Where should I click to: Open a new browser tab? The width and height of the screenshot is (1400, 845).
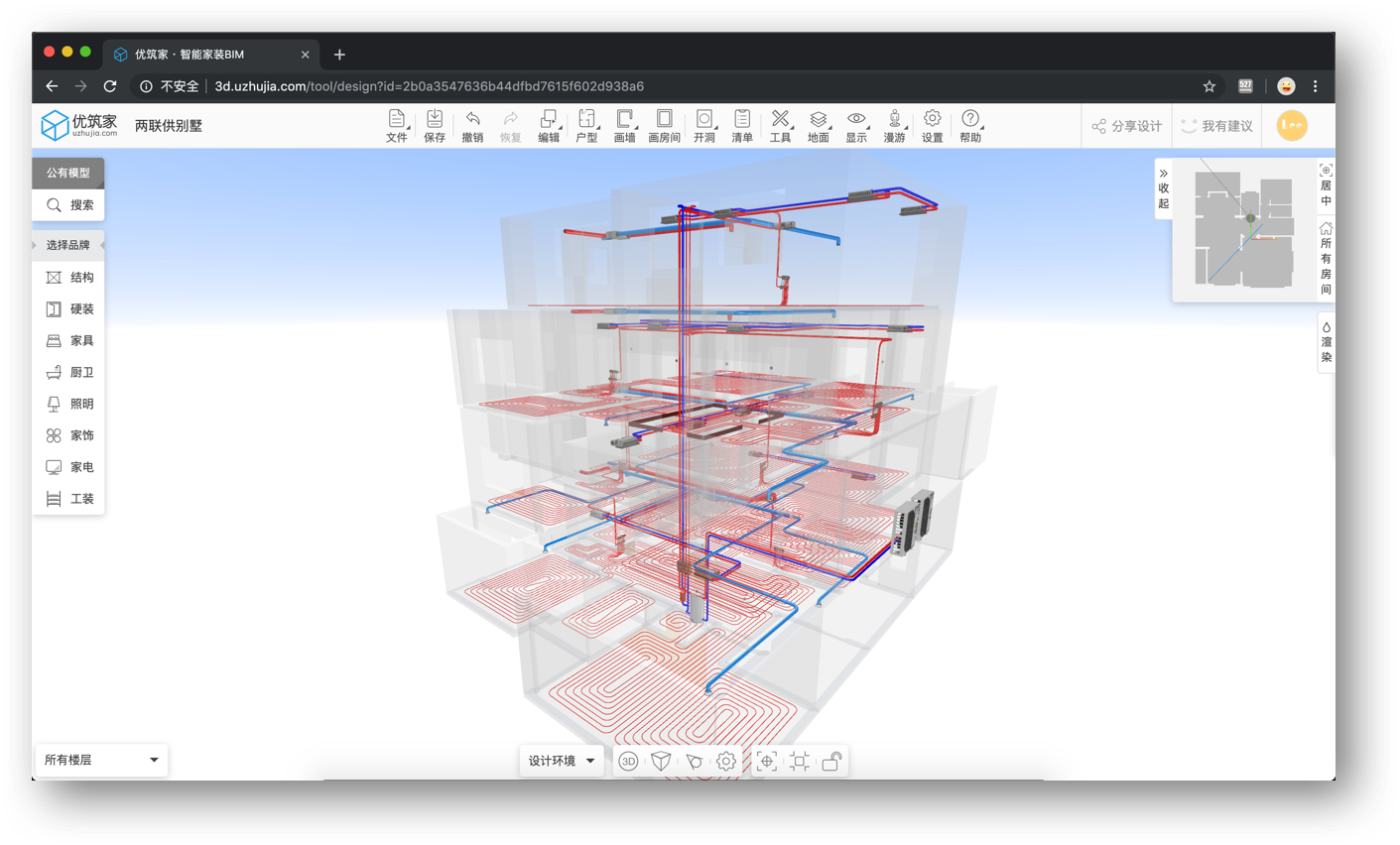coord(339,55)
